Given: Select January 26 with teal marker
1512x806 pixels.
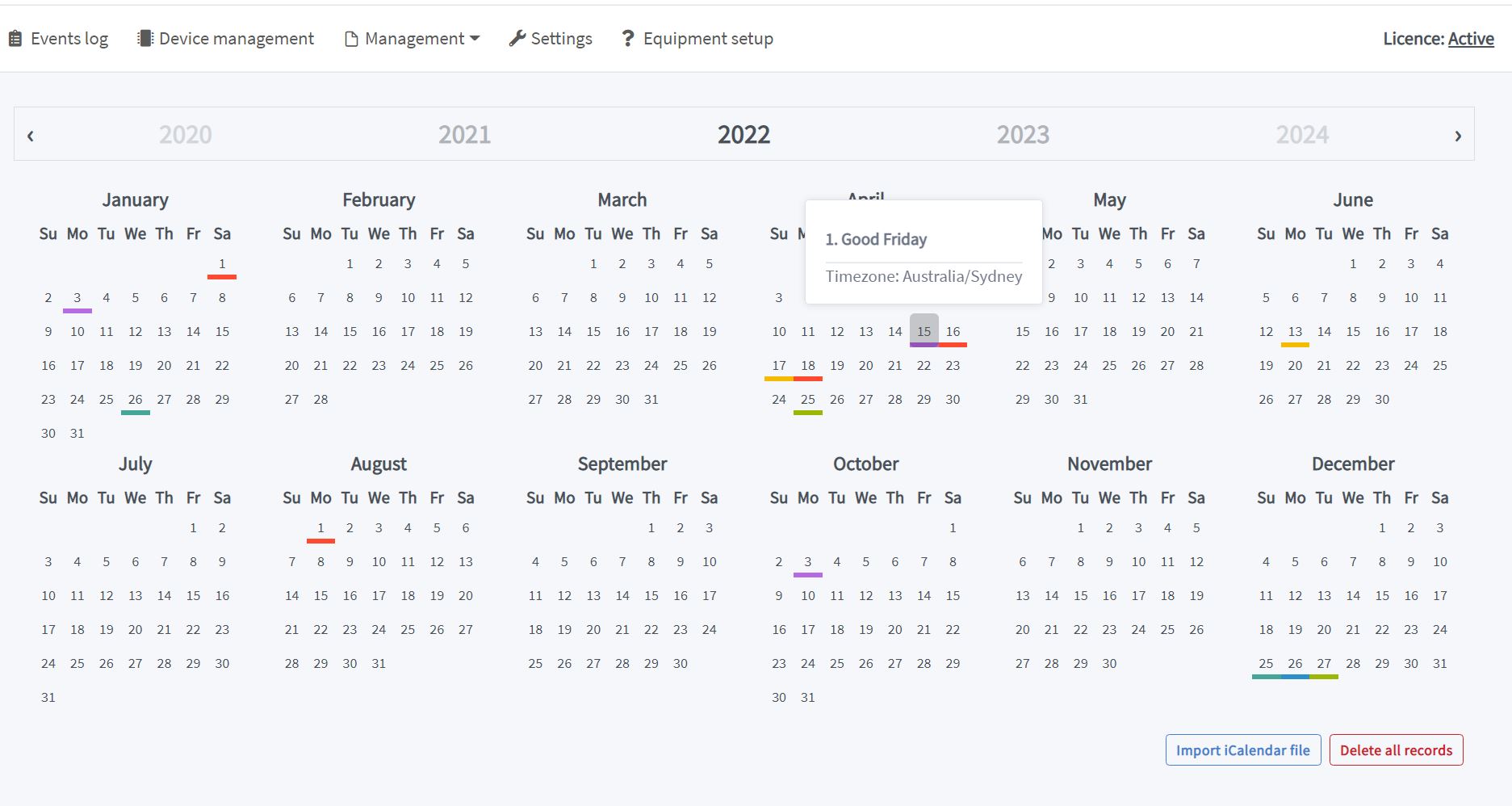Looking at the screenshot, I should [x=135, y=400].
